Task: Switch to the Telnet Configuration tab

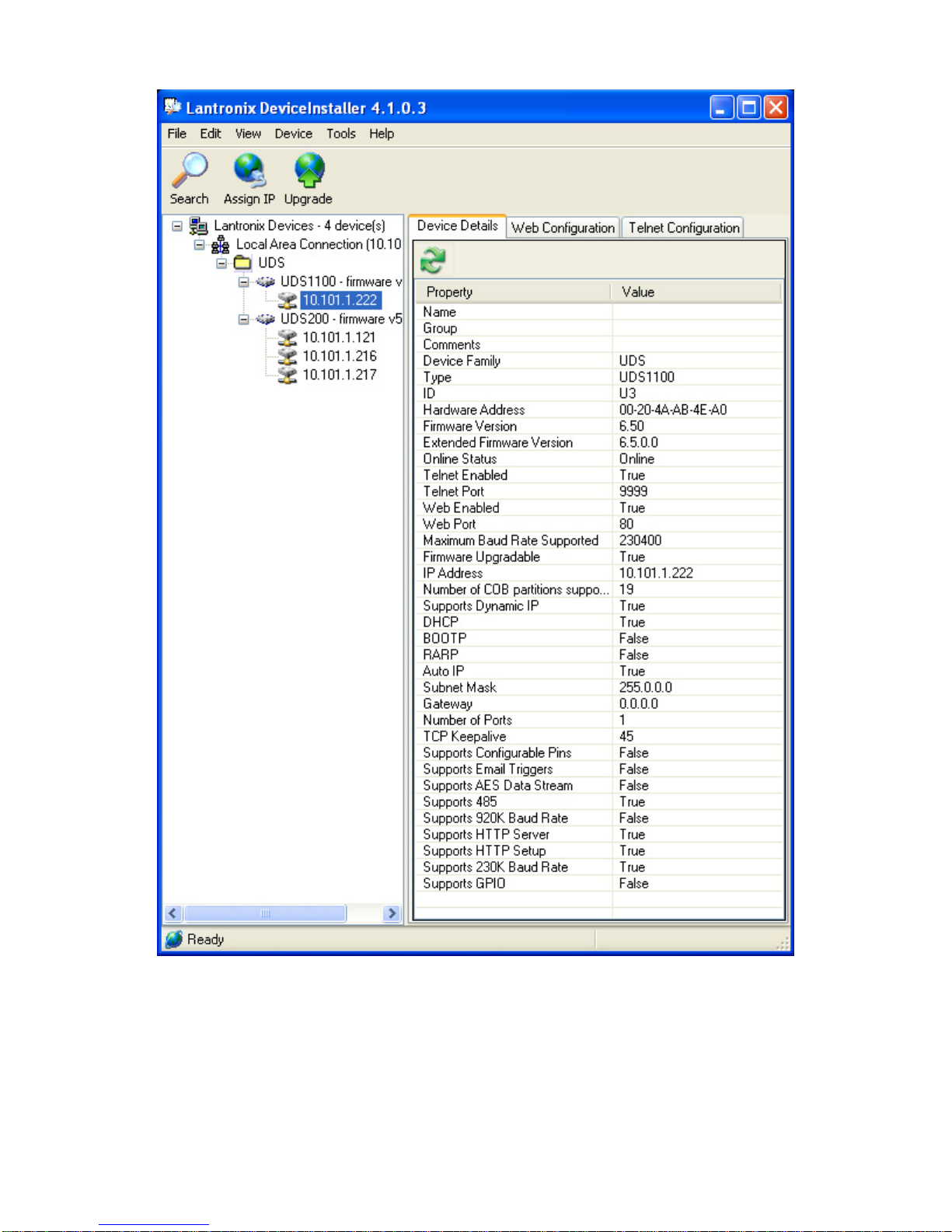Action: click(x=684, y=228)
